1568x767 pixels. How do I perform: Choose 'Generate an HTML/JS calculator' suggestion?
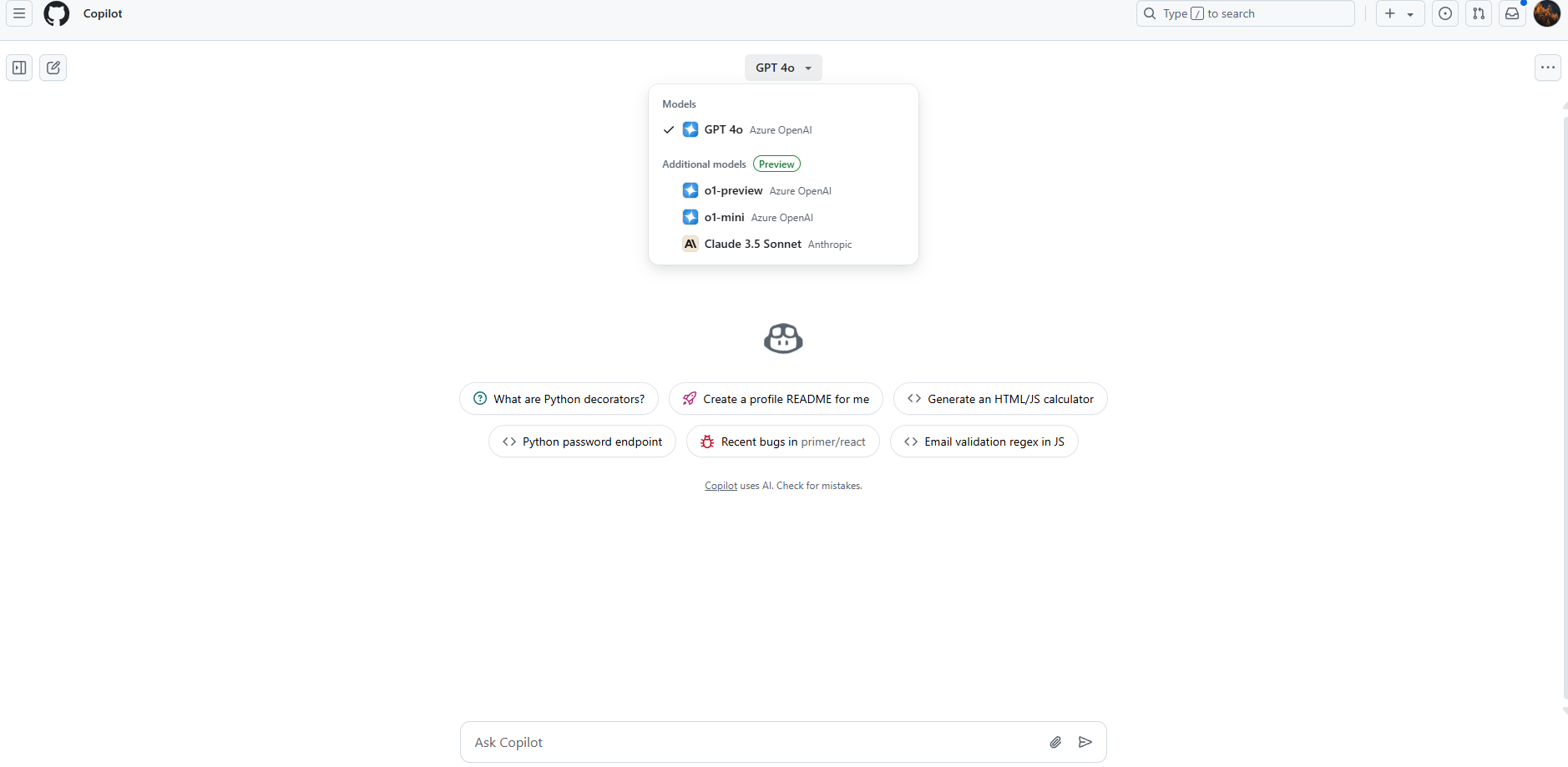tap(1000, 399)
